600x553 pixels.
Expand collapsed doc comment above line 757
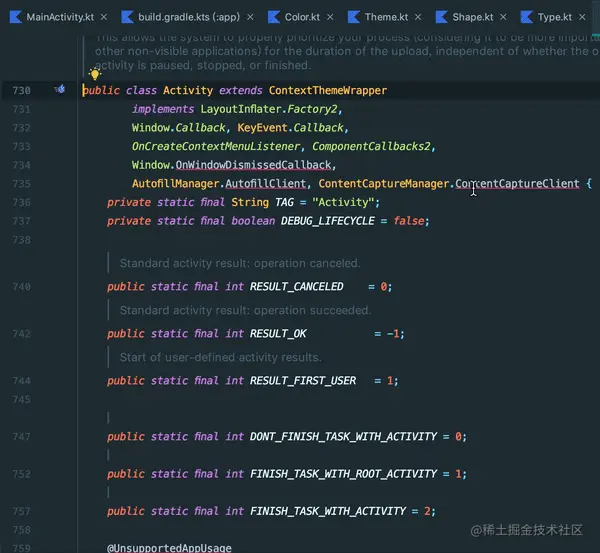[108, 493]
